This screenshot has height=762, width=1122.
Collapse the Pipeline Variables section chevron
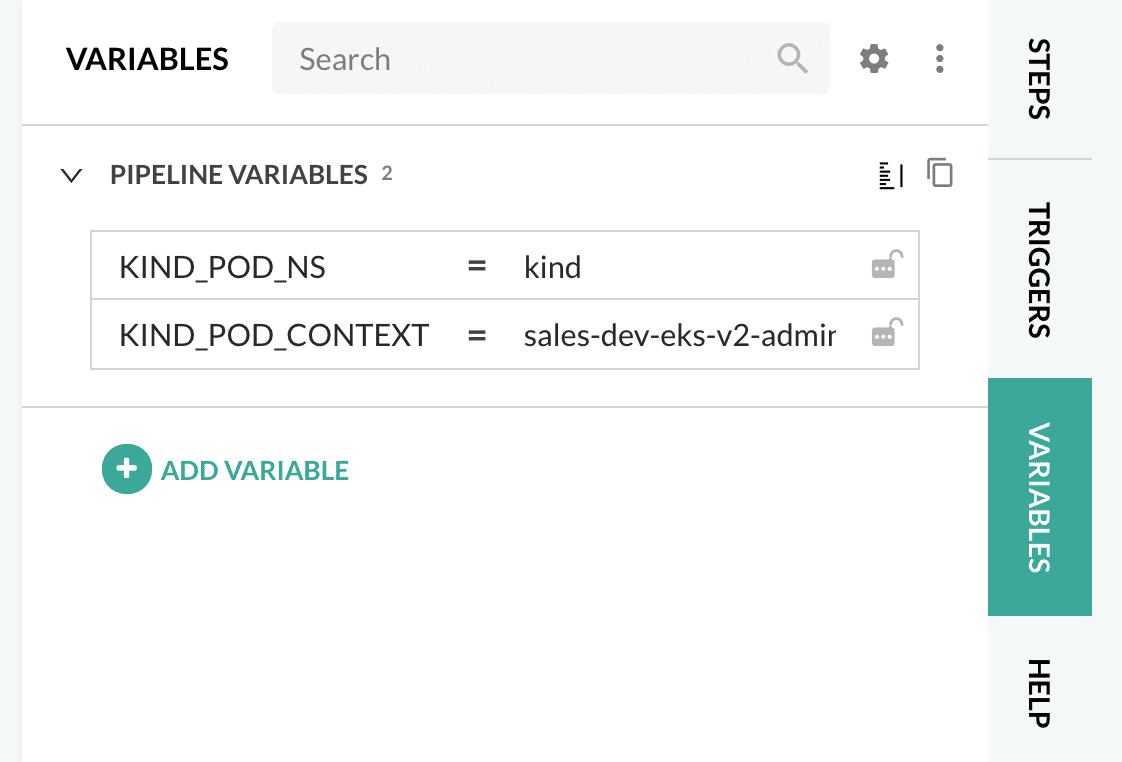pos(71,176)
